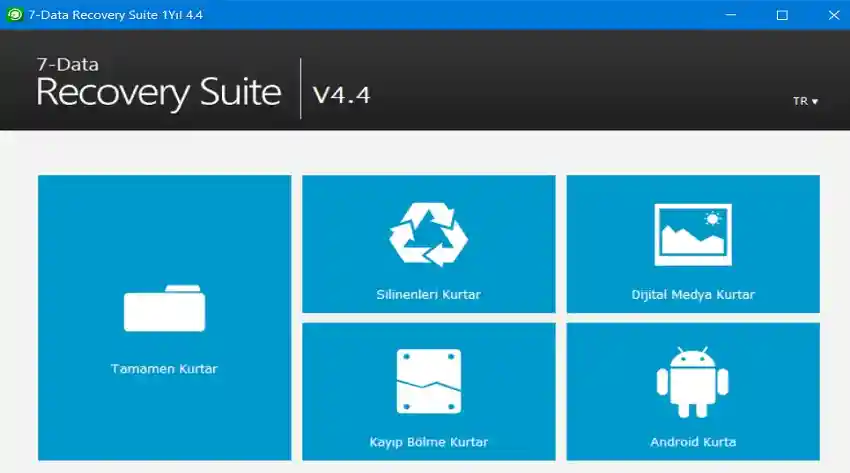Viewport: 850px width, 473px height.
Task: Click the white folder icon for full recovery
Action: pyautogui.click(x=164, y=308)
